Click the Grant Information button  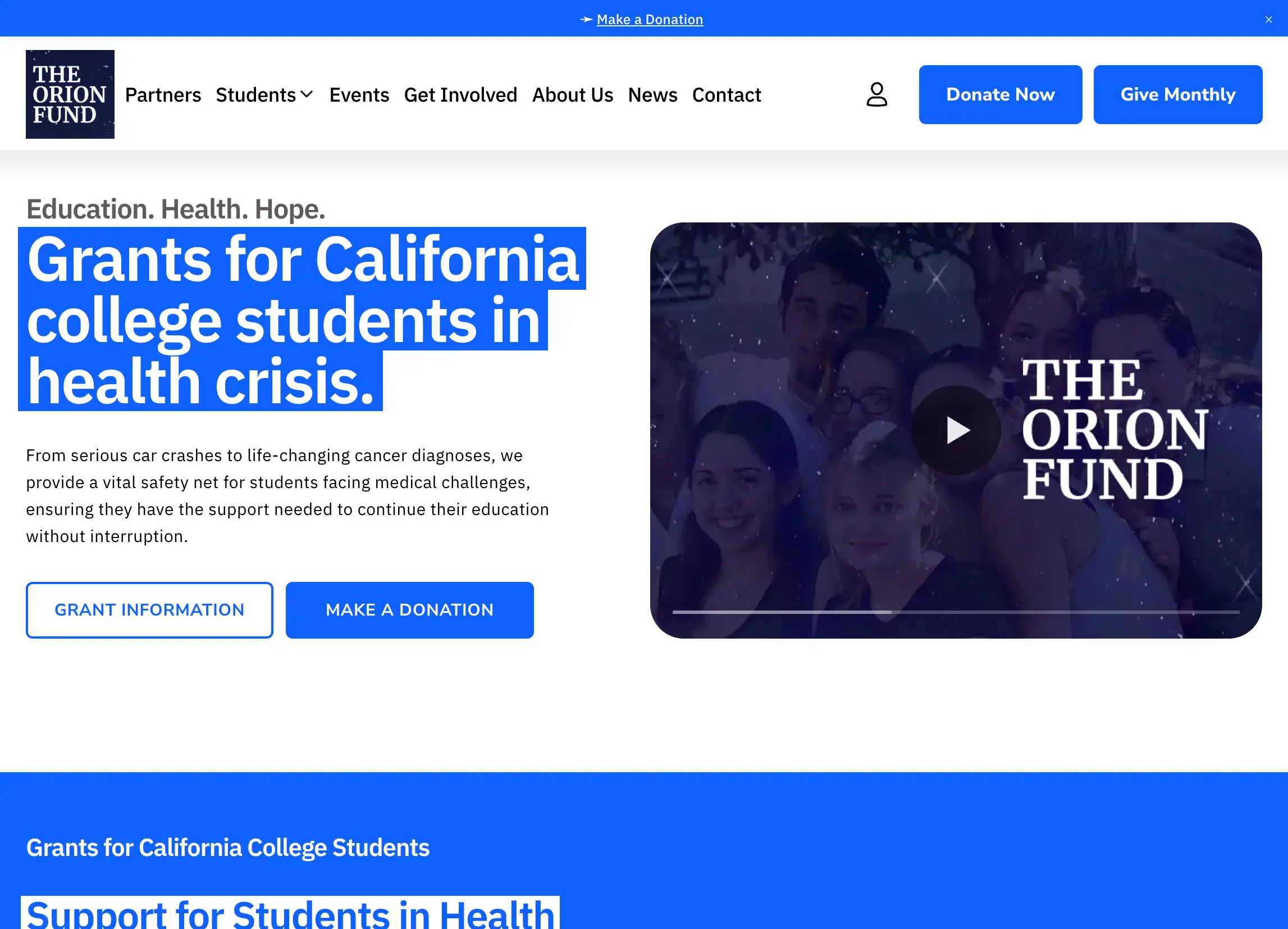(x=149, y=609)
